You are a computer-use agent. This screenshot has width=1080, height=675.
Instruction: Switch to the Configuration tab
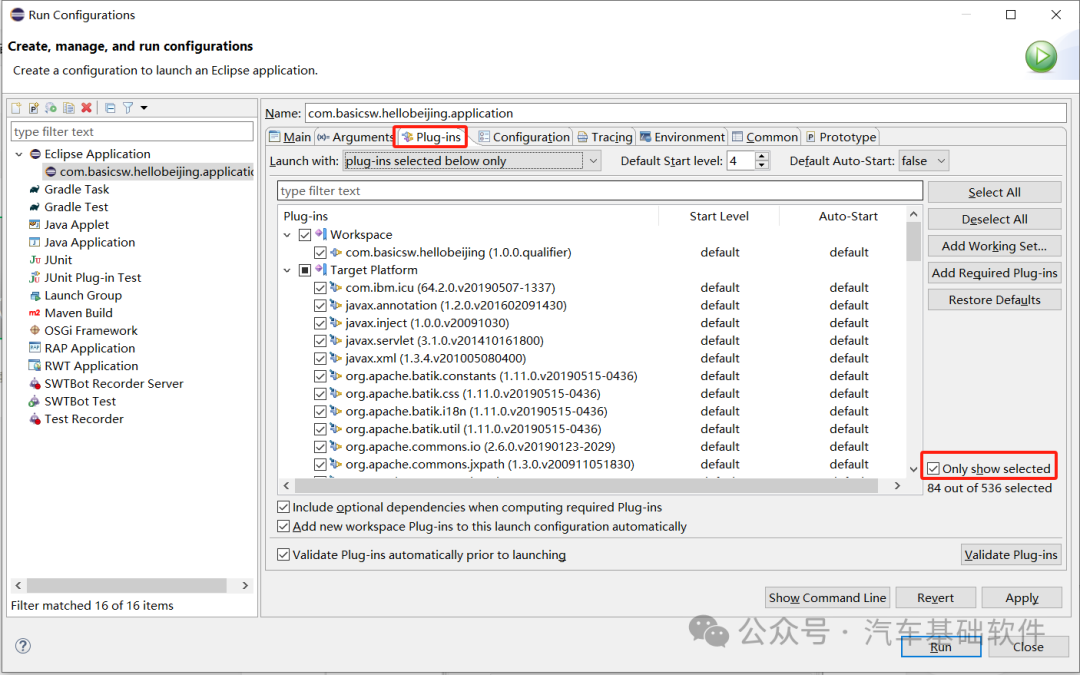524,137
